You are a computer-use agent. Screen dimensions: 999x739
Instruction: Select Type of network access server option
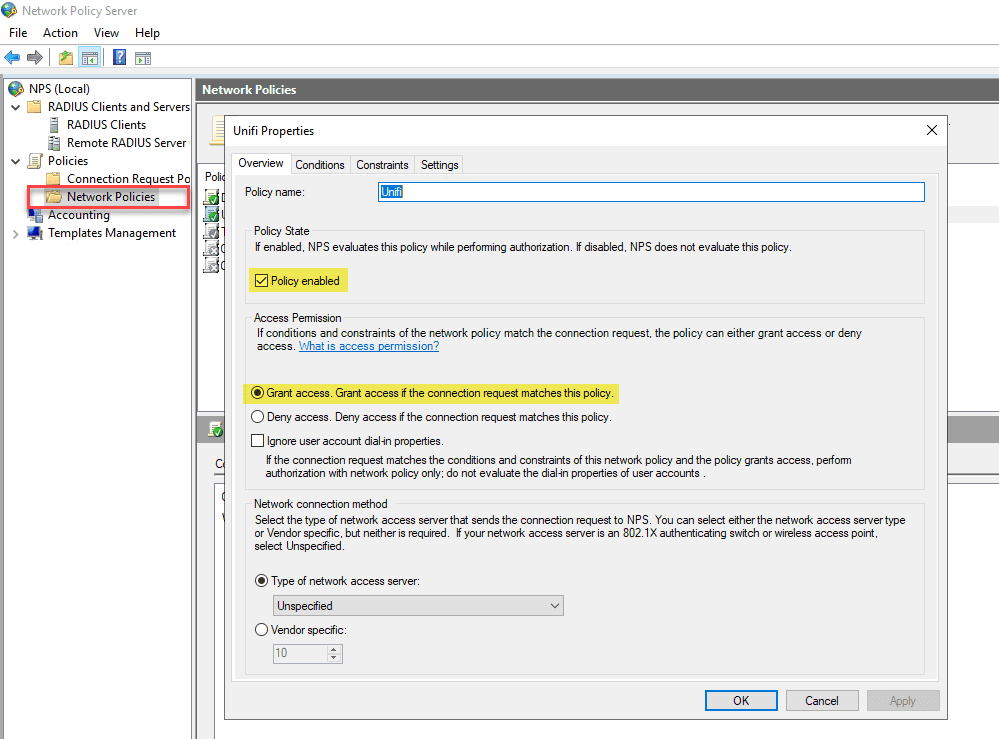[x=261, y=580]
